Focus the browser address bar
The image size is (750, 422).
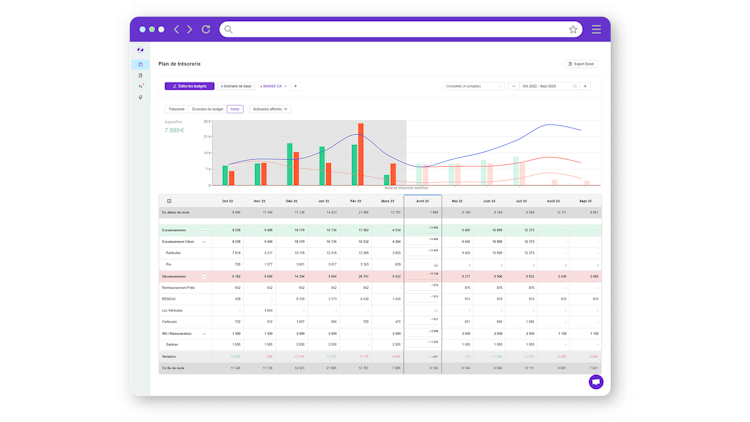(400, 30)
